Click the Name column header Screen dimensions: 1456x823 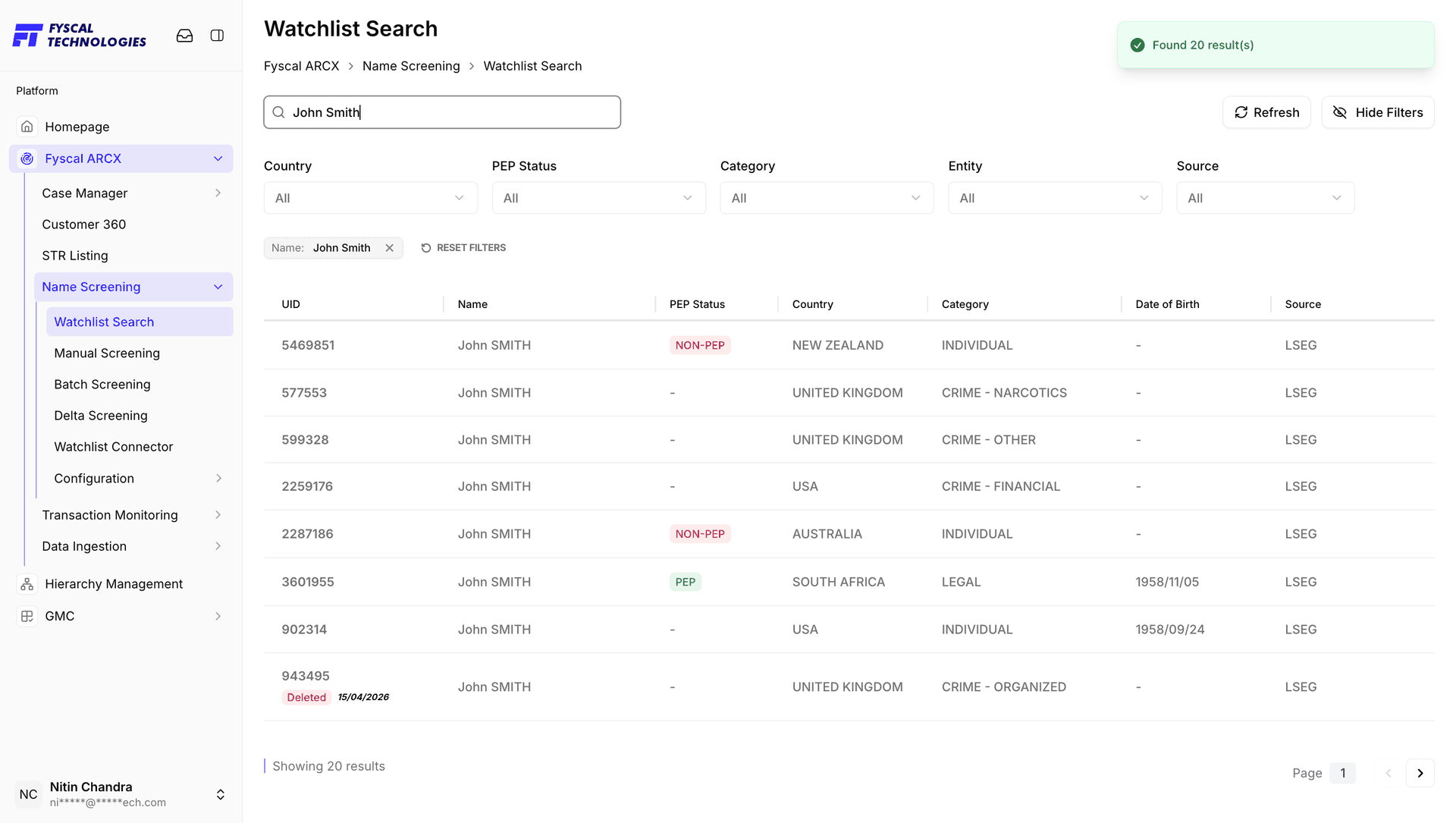(x=472, y=304)
